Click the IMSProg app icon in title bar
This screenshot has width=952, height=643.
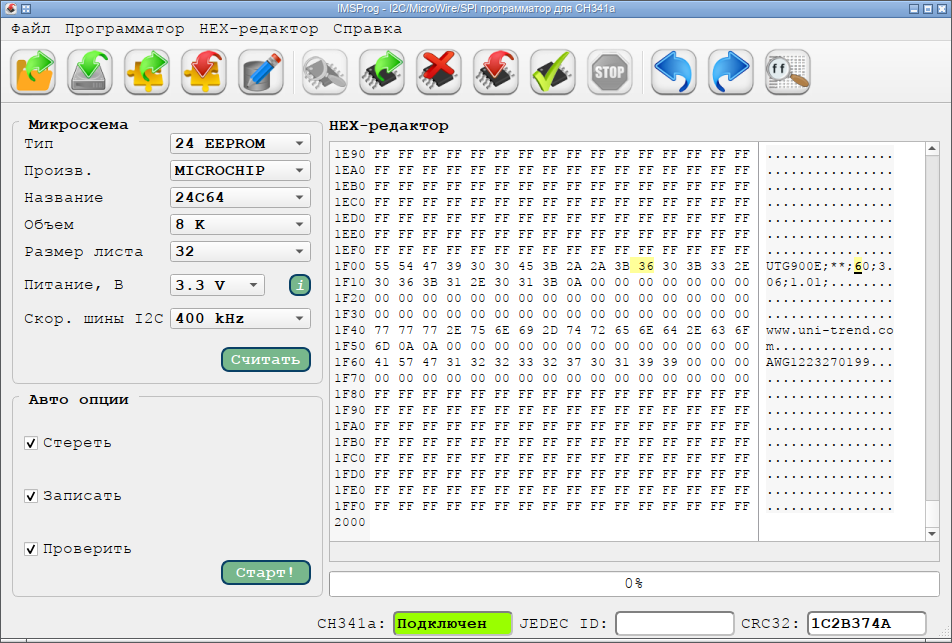click(11, 9)
